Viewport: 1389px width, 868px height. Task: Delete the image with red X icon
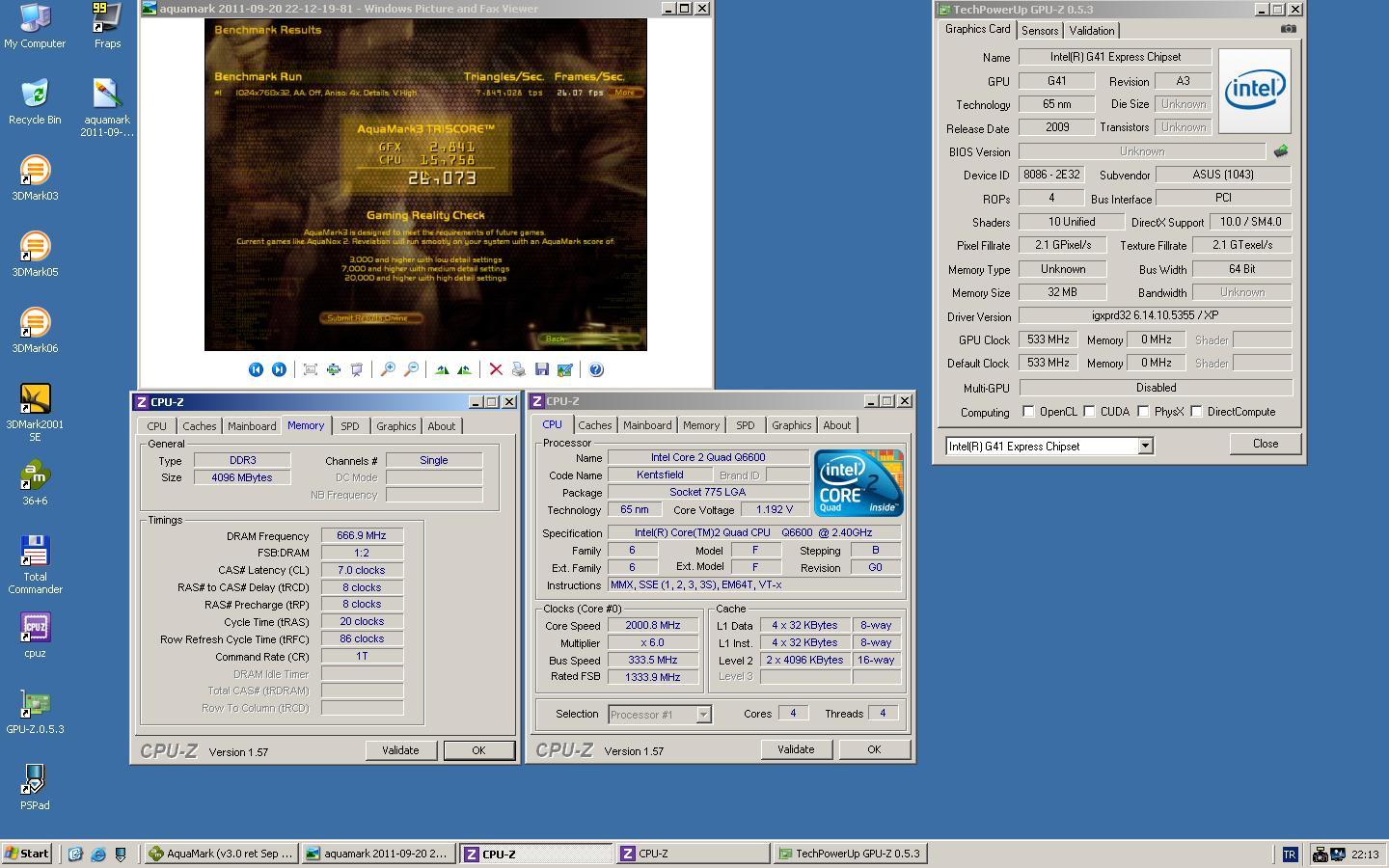(x=496, y=369)
